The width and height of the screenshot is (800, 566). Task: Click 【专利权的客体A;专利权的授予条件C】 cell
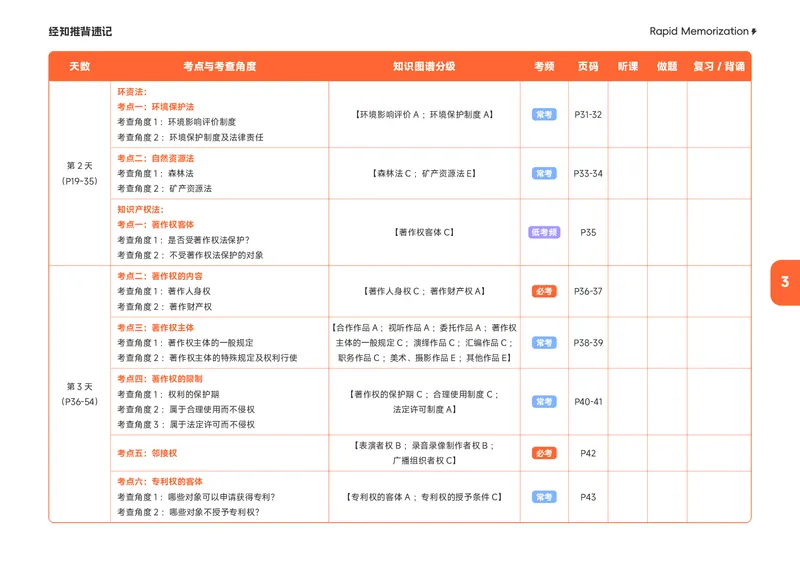[x=424, y=497]
